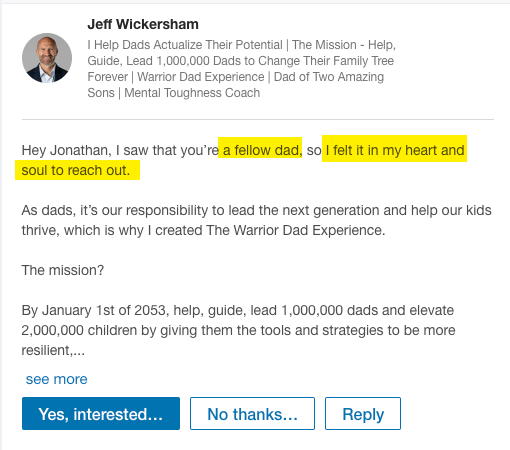Screen dimensions: 510x450
Task: Open Jeff Wickersham's profile photo
Action: [47, 58]
